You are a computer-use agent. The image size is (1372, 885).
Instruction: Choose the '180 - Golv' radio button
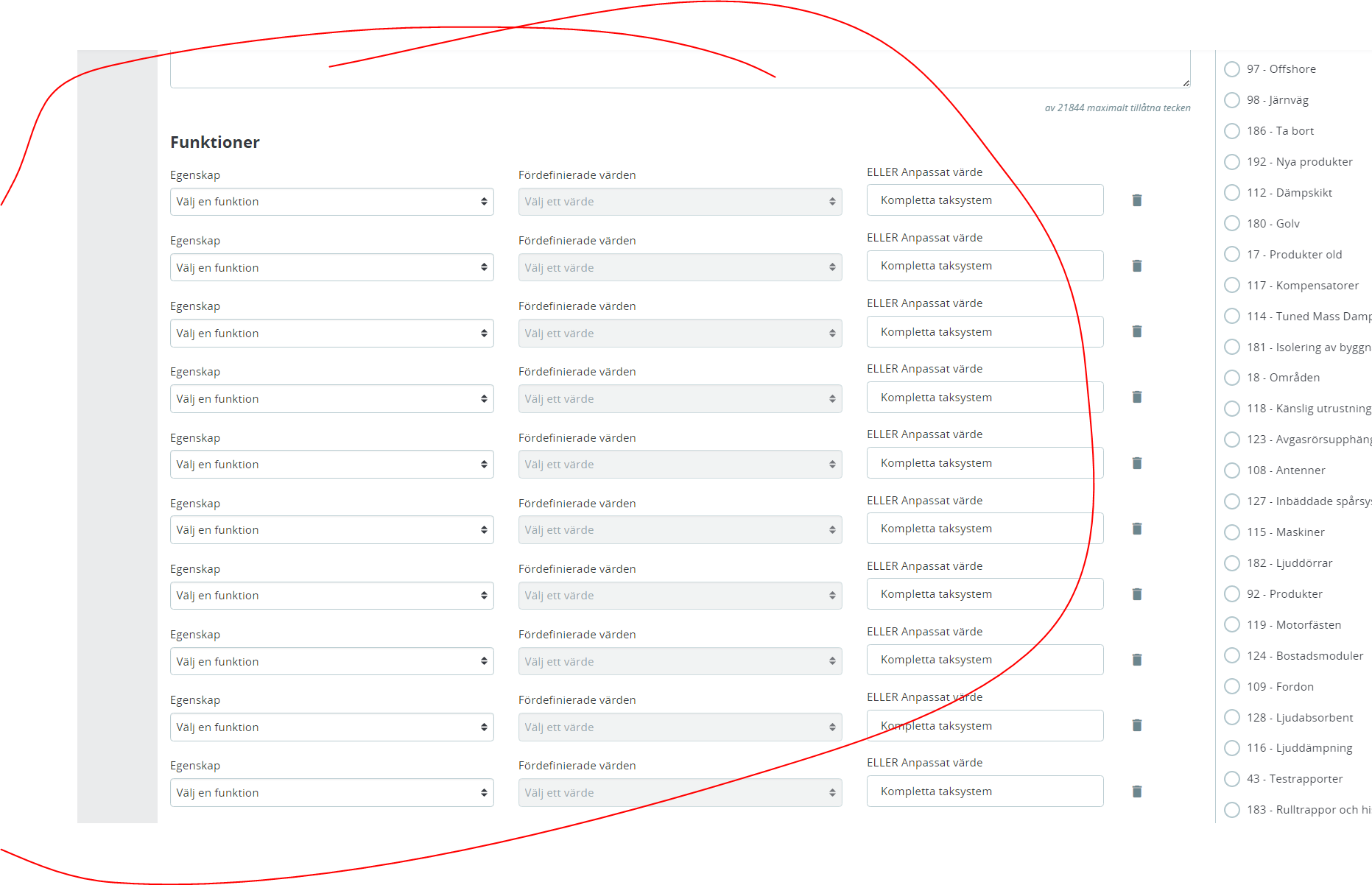coord(1232,224)
